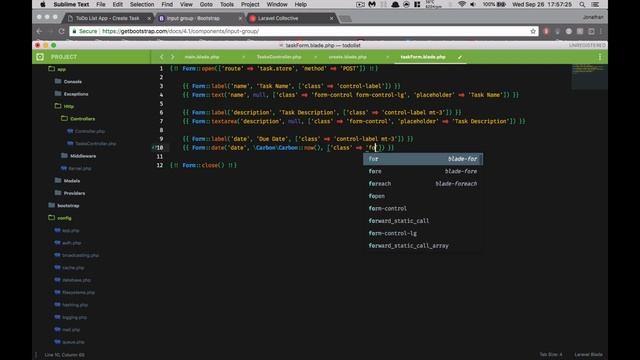Click the Chrome address bar URL
Screen dimensions: 640x360
(x=180, y=31)
